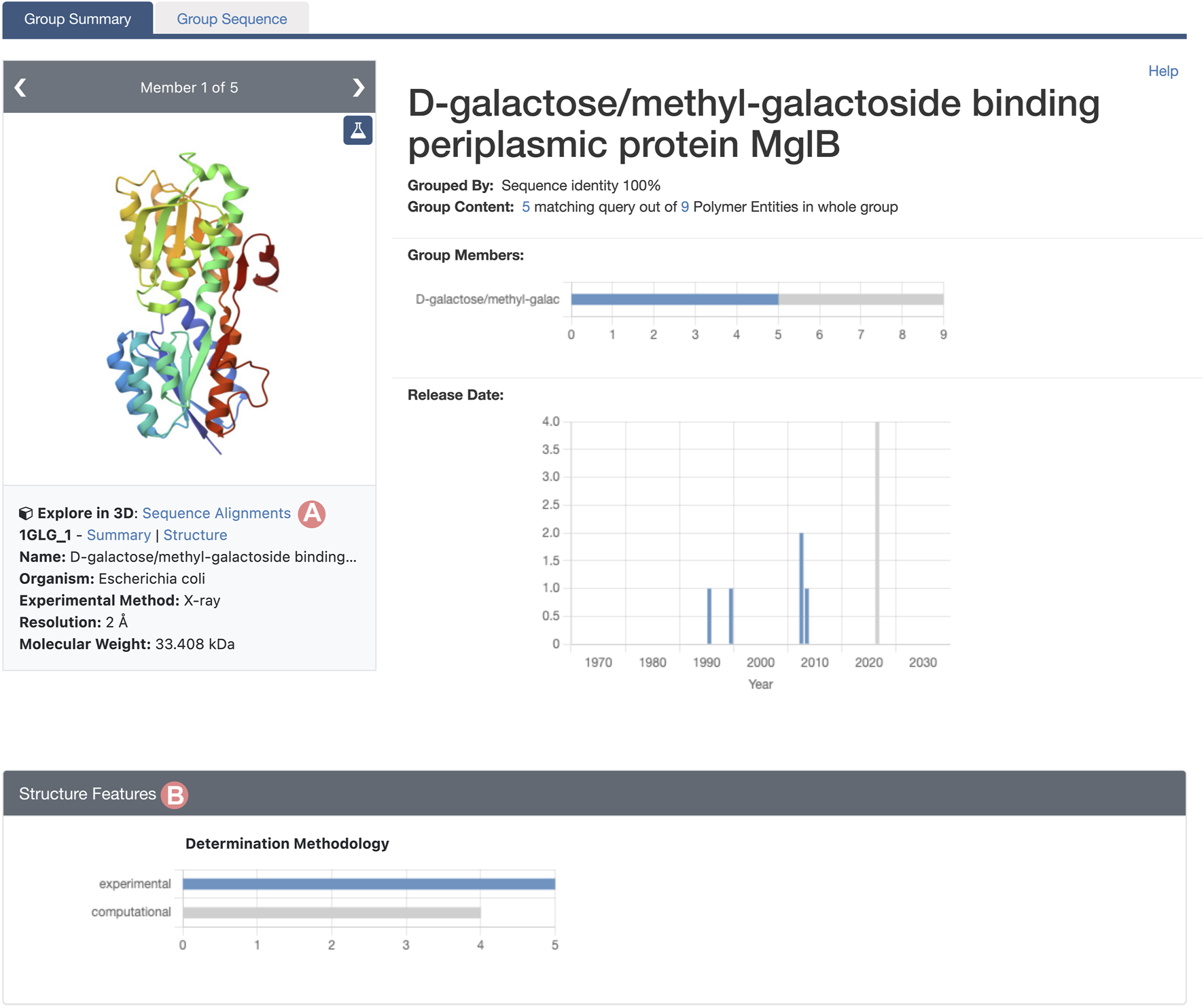Click the experimental methodology bar

368,884
